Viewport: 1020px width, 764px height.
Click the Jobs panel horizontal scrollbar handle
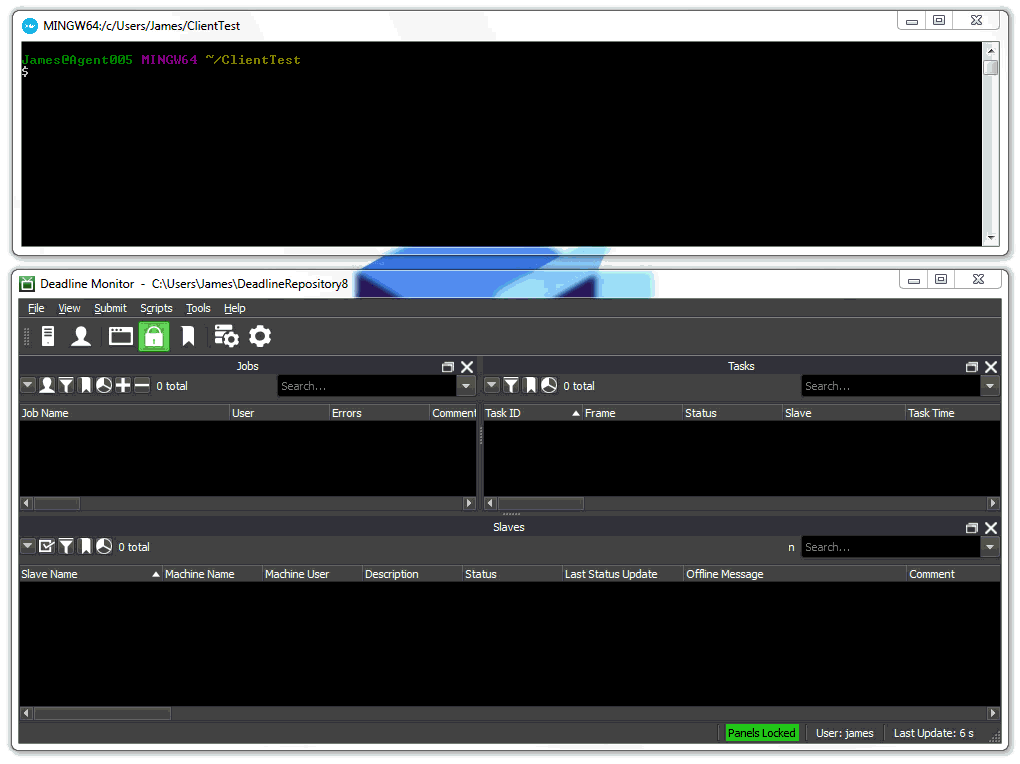click(x=57, y=503)
